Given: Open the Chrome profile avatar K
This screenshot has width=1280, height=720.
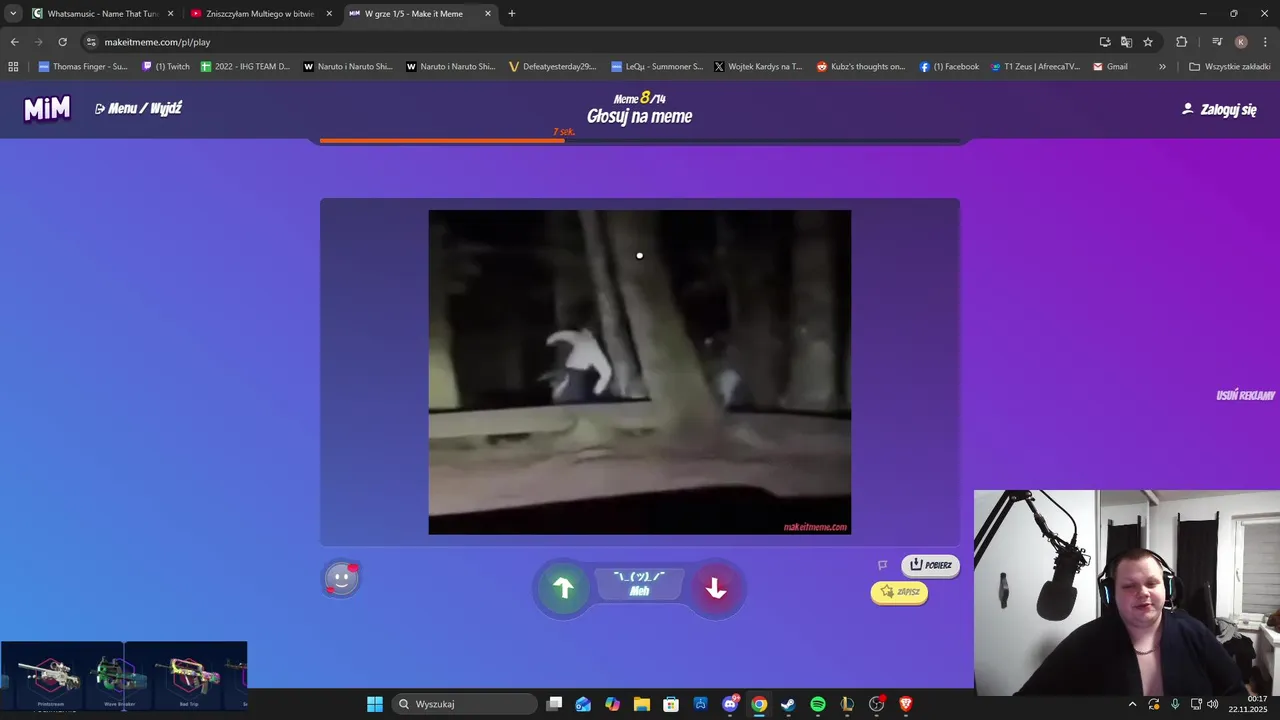Looking at the screenshot, I should coord(1241,42).
